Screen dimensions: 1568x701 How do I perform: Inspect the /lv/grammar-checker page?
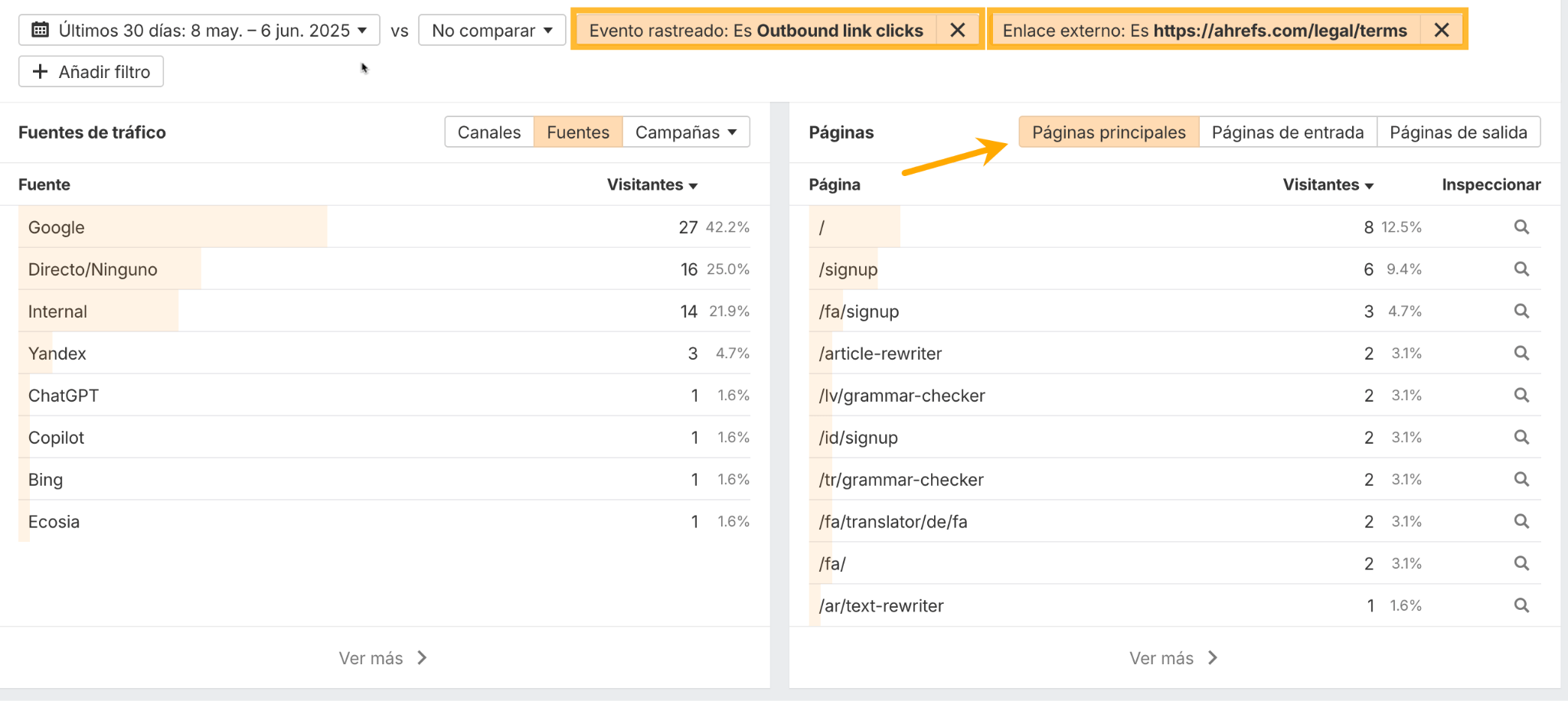click(1521, 396)
